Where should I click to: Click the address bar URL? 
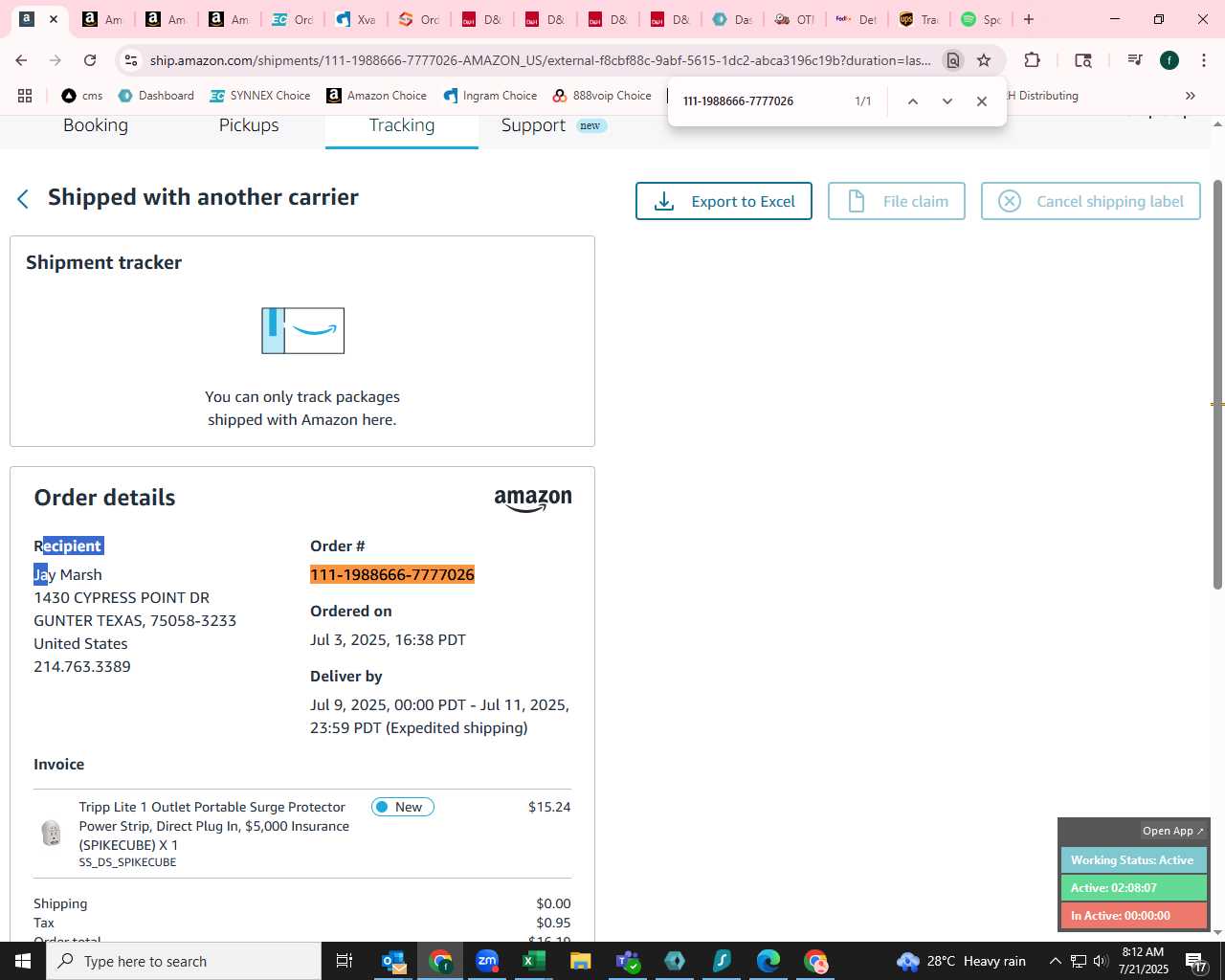541,60
